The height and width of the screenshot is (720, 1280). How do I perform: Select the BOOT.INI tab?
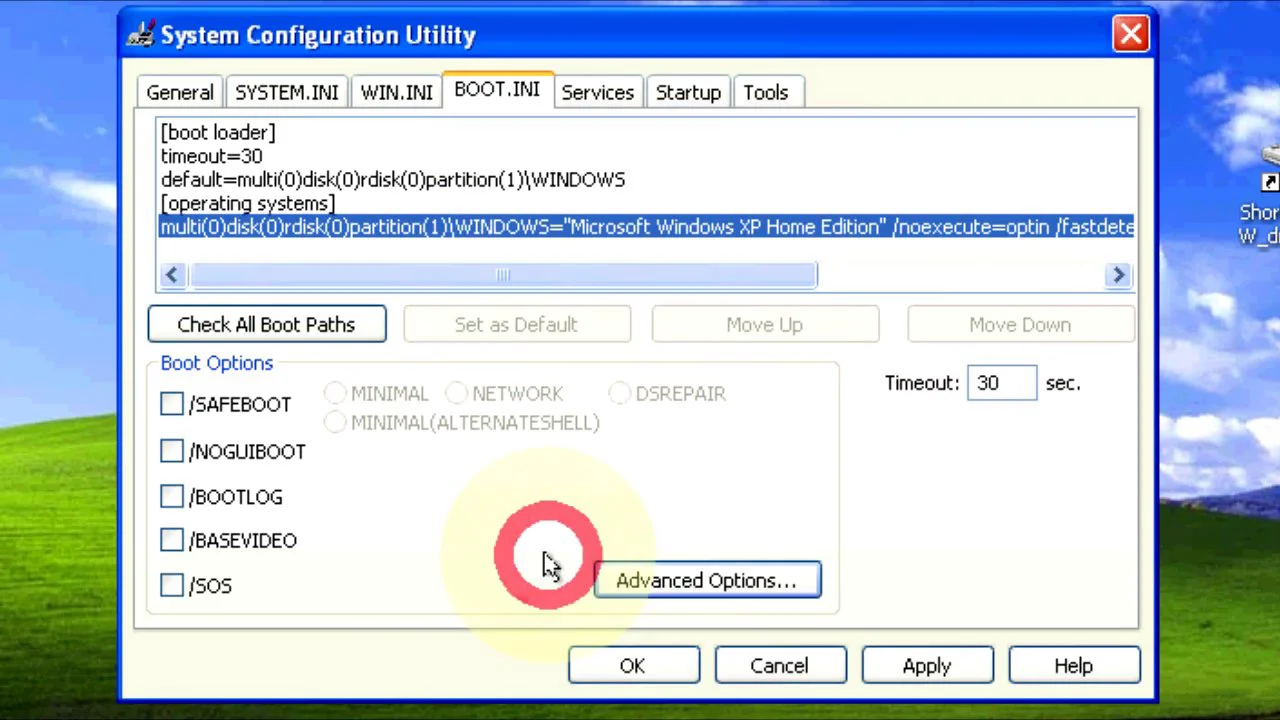[497, 89]
